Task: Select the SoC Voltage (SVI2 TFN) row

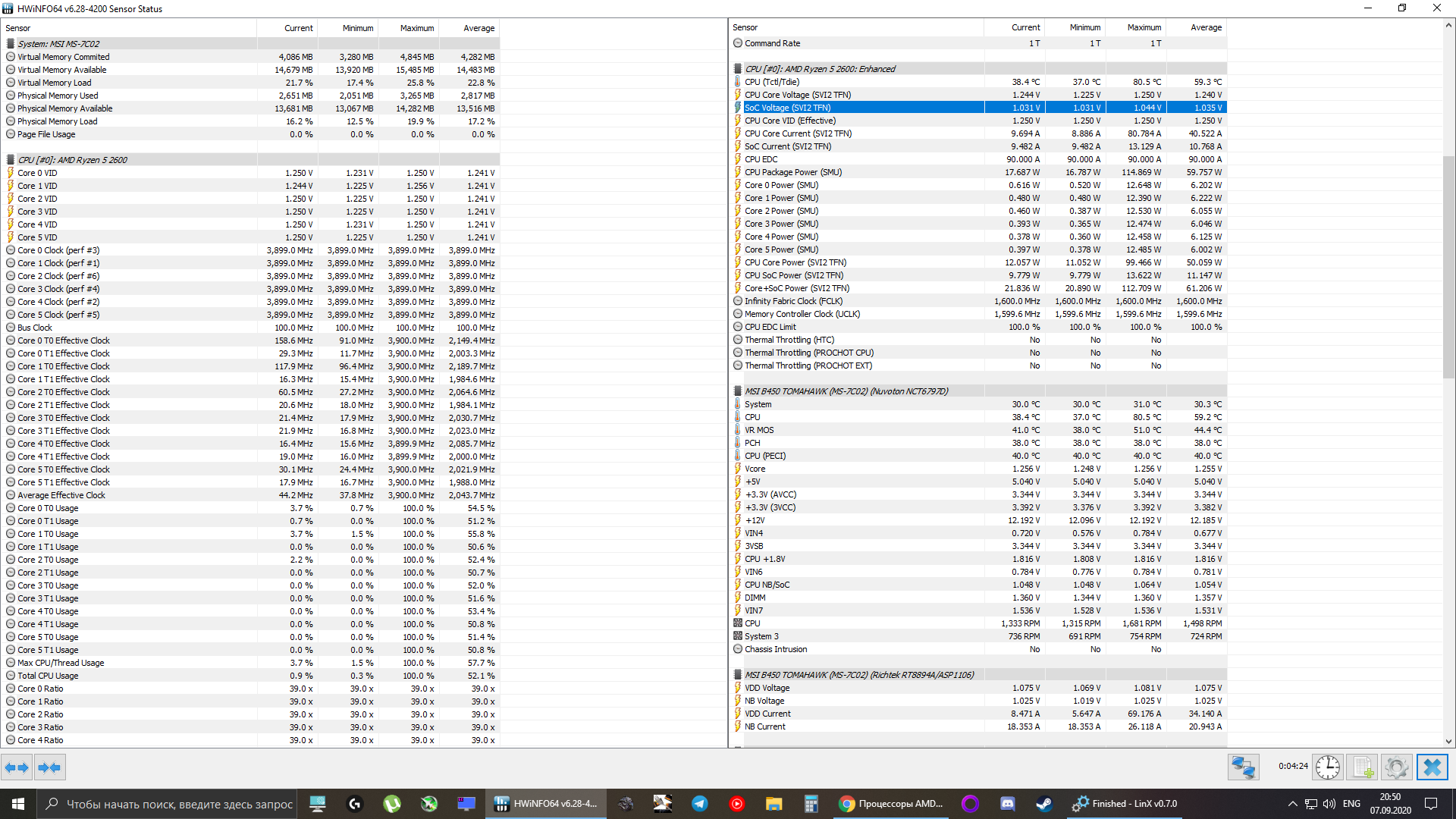Action: coord(787,108)
